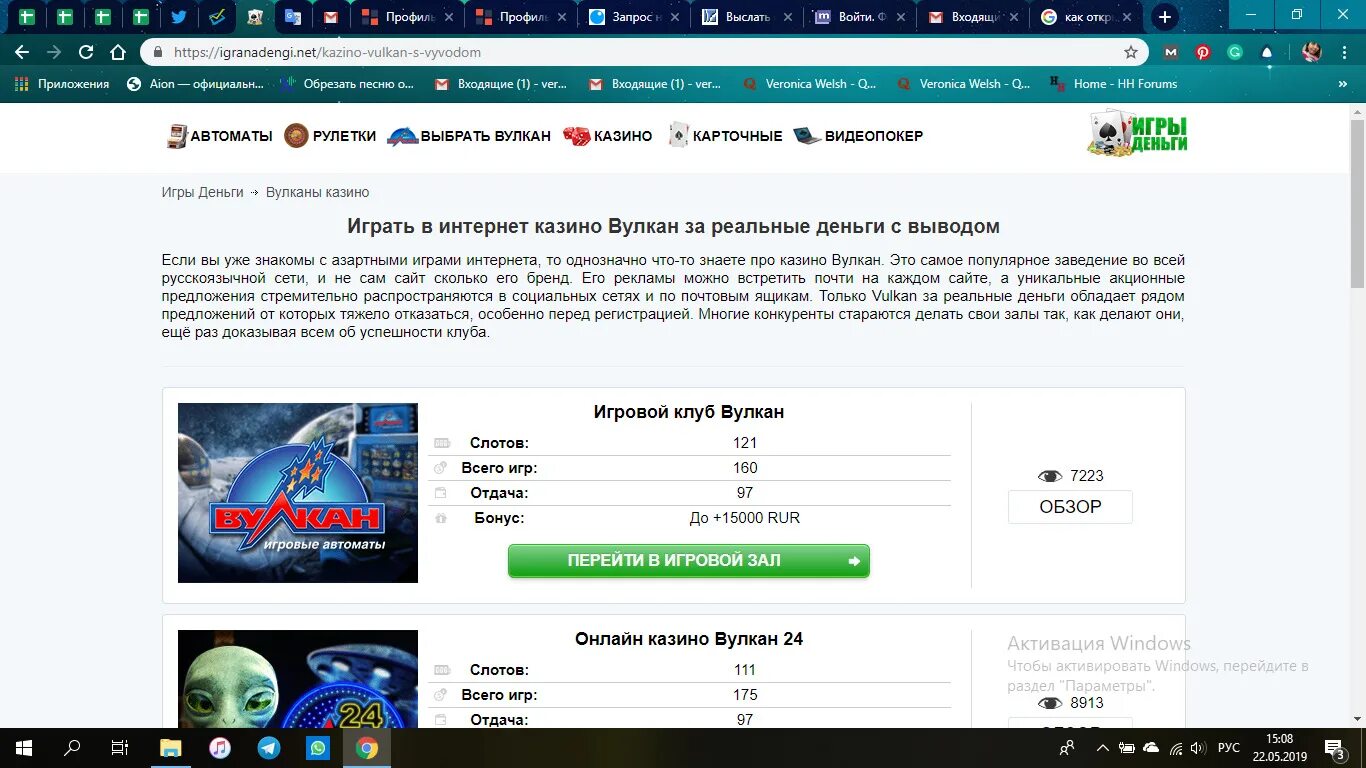Open WhatsApp from the taskbar
Screen dimensions: 1366x768
click(318, 748)
